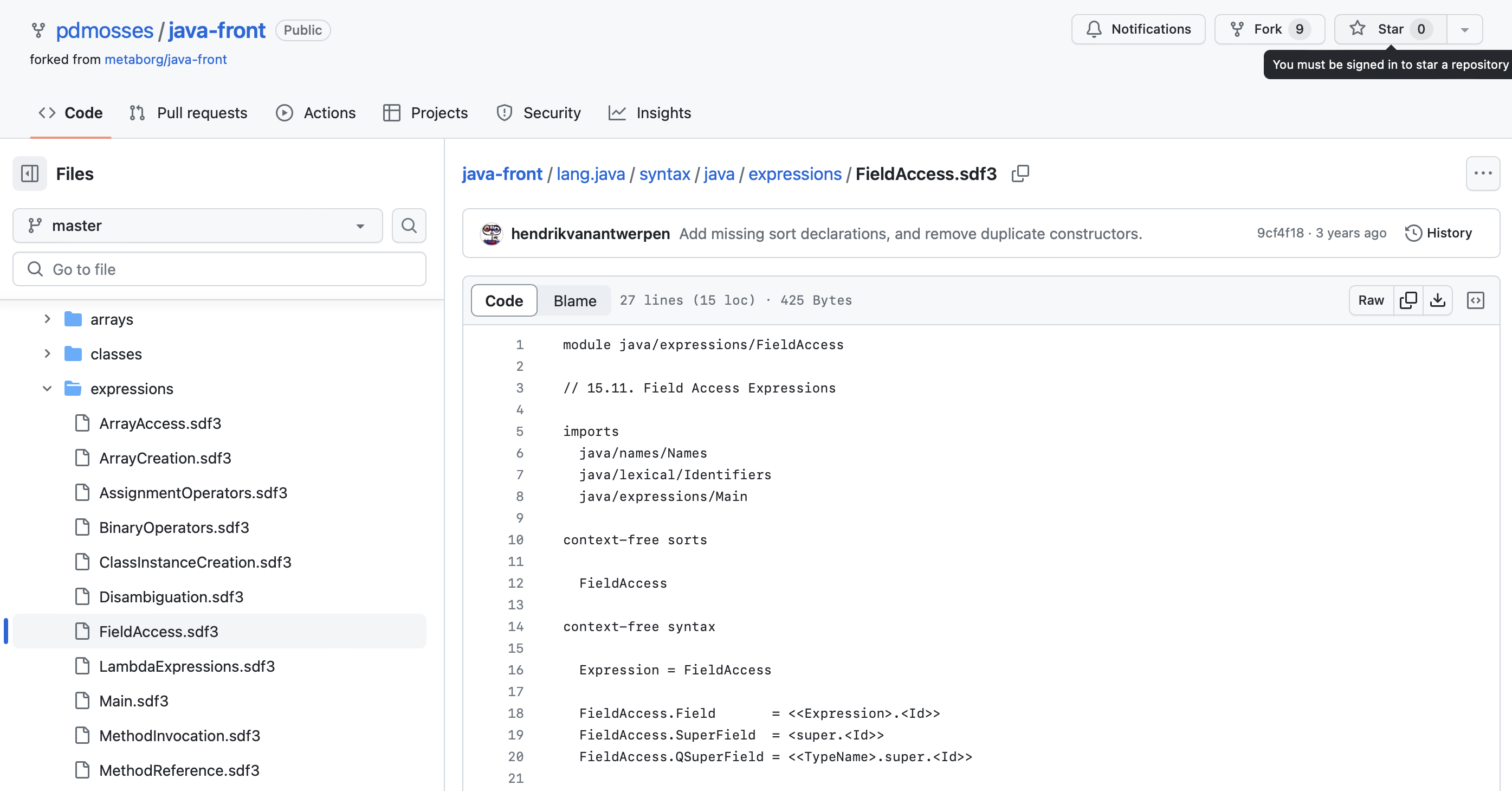Click the 'module java/expressions/FieldAccess' code line
This screenshot has height=791, width=1512.
703,345
